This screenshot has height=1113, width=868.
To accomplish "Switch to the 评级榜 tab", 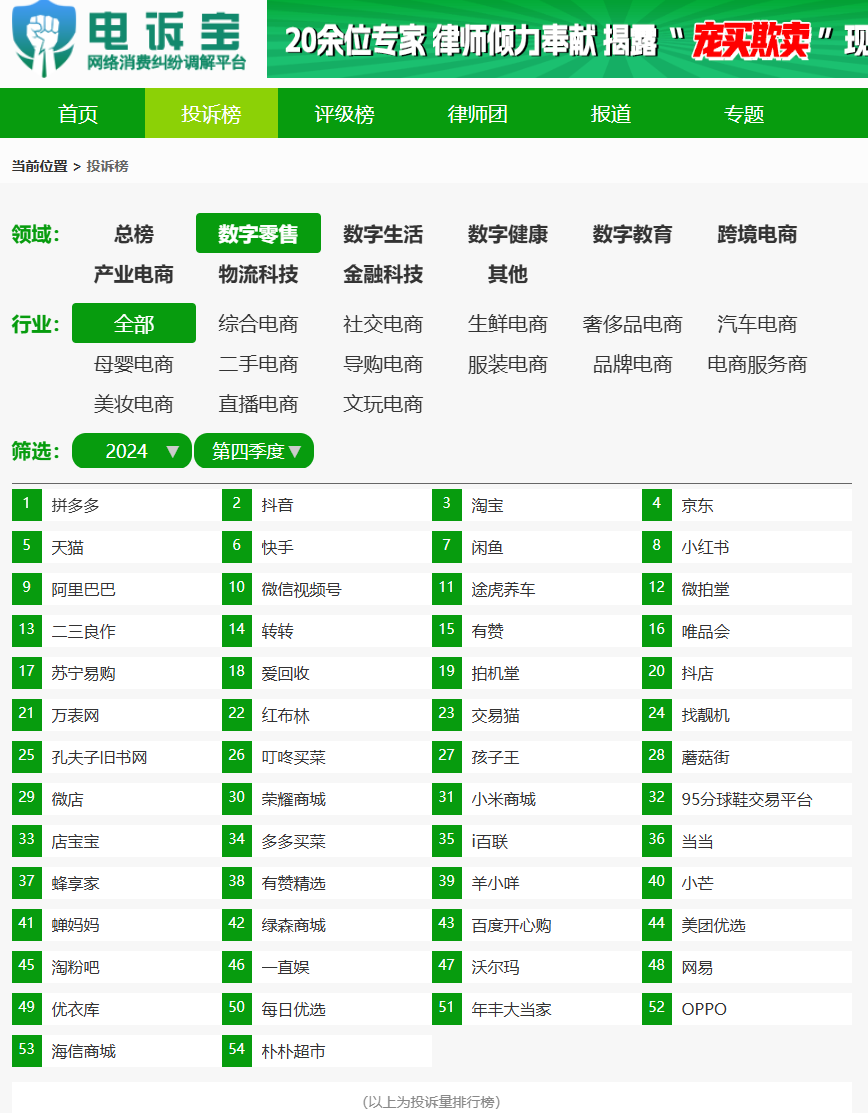I will click(x=344, y=114).
